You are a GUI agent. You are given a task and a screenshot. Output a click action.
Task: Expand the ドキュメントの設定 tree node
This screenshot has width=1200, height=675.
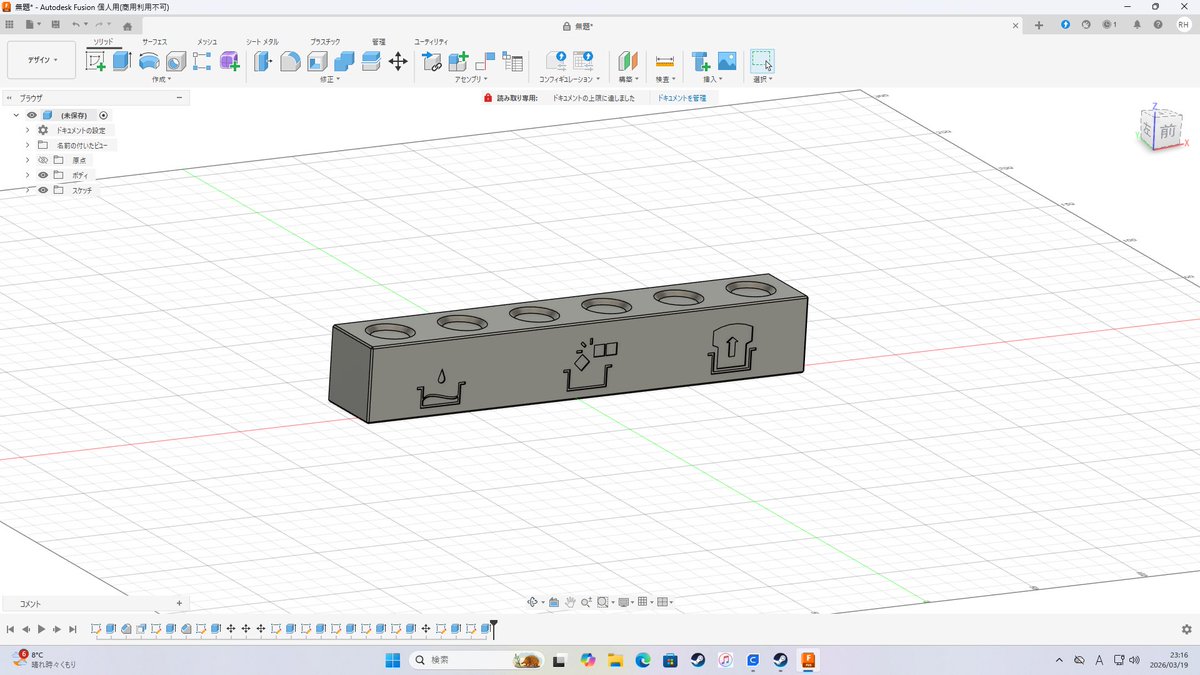coord(28,130)
